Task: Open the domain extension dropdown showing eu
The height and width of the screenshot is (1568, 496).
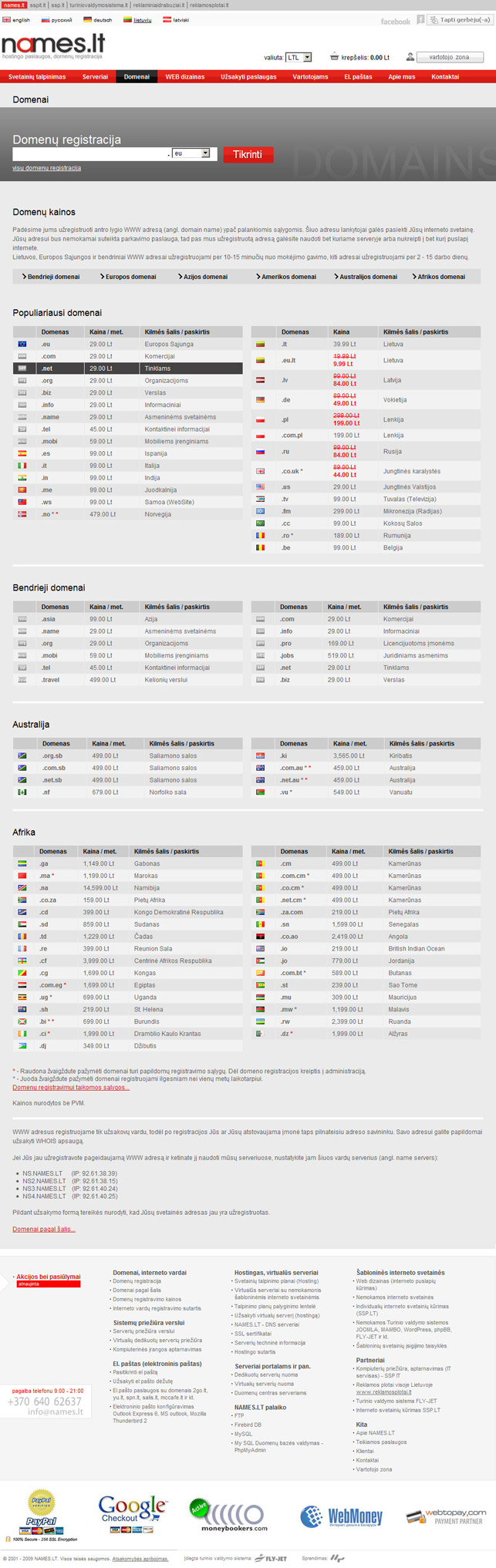Action: [191, 153]
